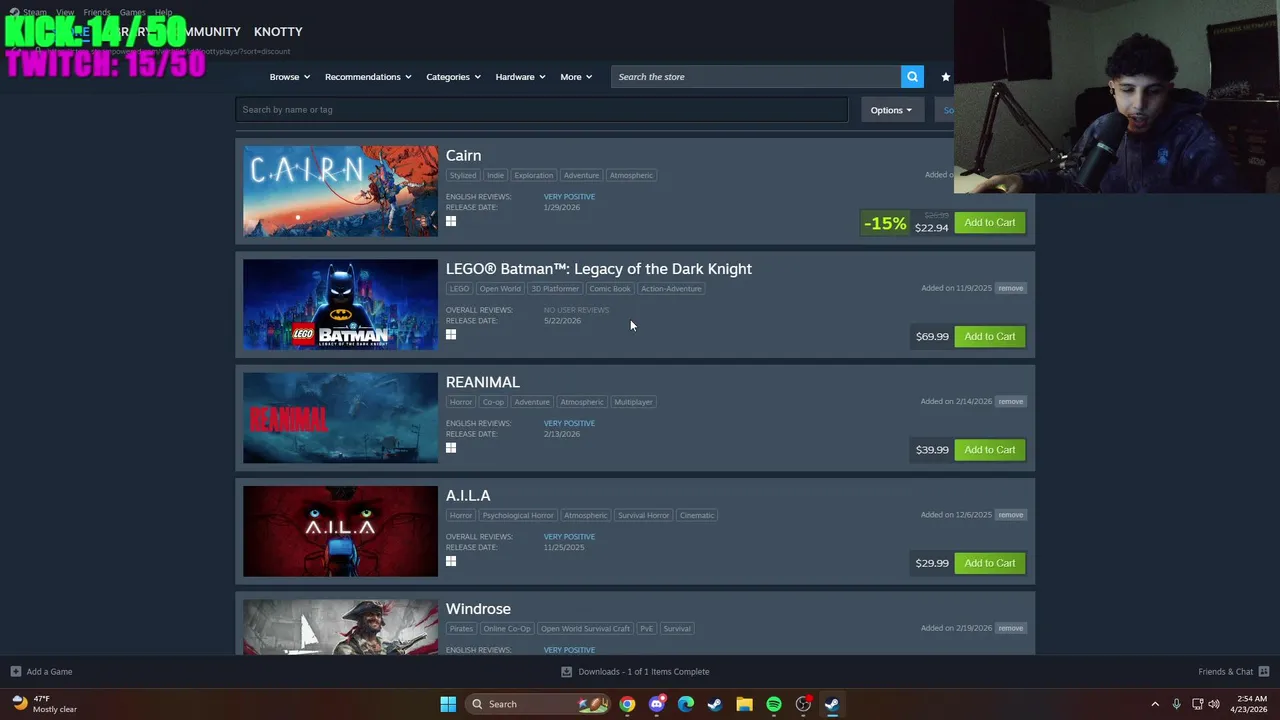This screenshot has width=1280, height=720.
Task: Click the Windows platform icon under REANIMAL
Action: point(451,448)
